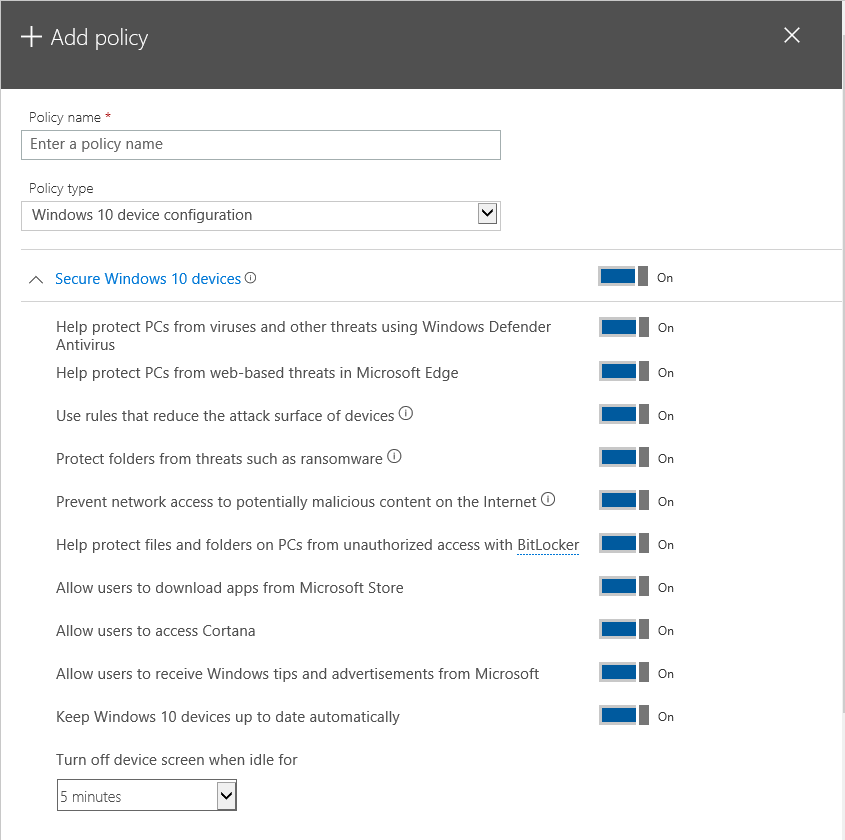This screenshot has width=845, height=840.
Task: Collapse the Secure Windows 10 devices section
Action: (36, 279)
